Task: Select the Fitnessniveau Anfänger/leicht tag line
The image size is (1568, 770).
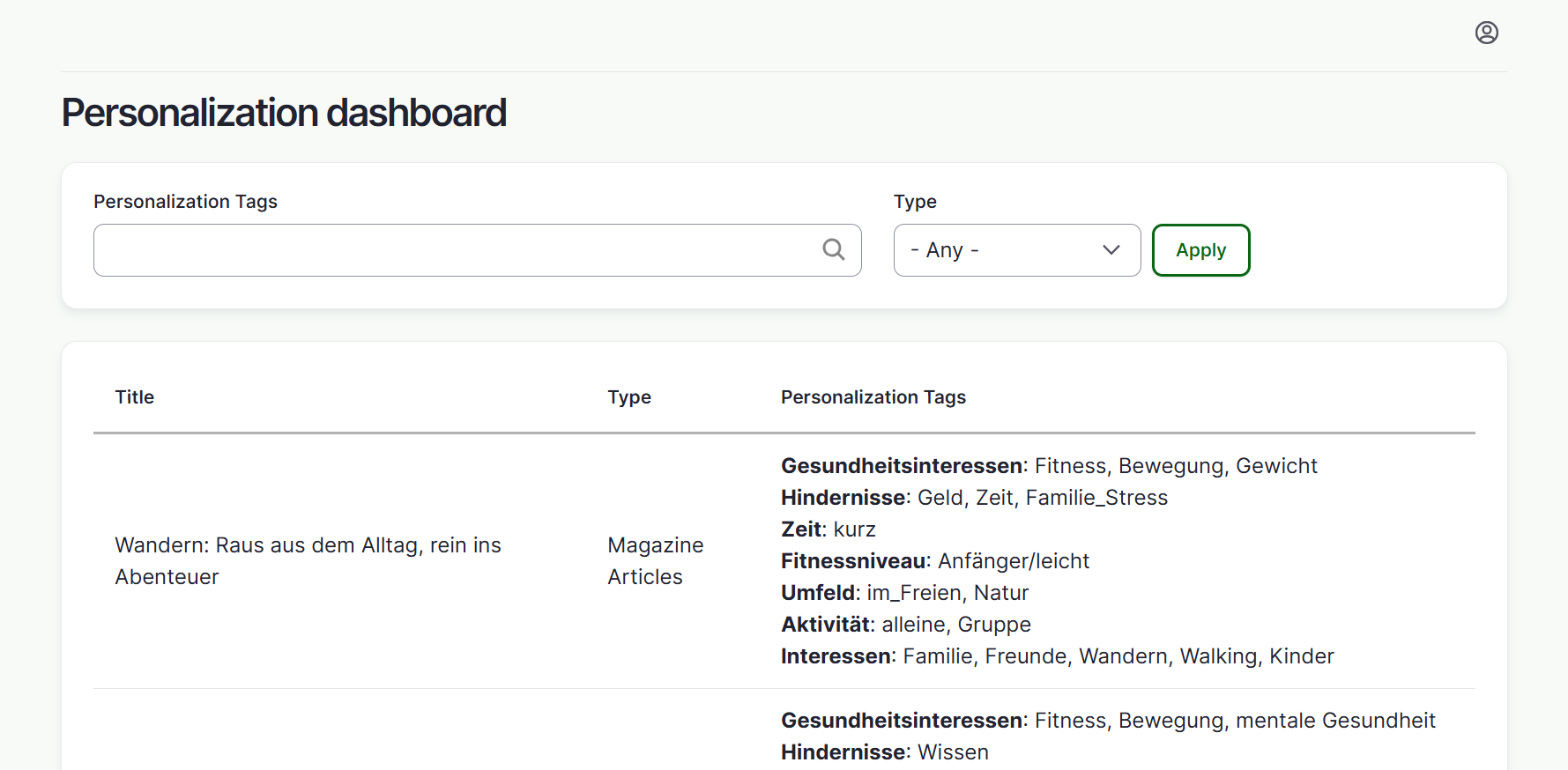Action: [x=934, y=561]
